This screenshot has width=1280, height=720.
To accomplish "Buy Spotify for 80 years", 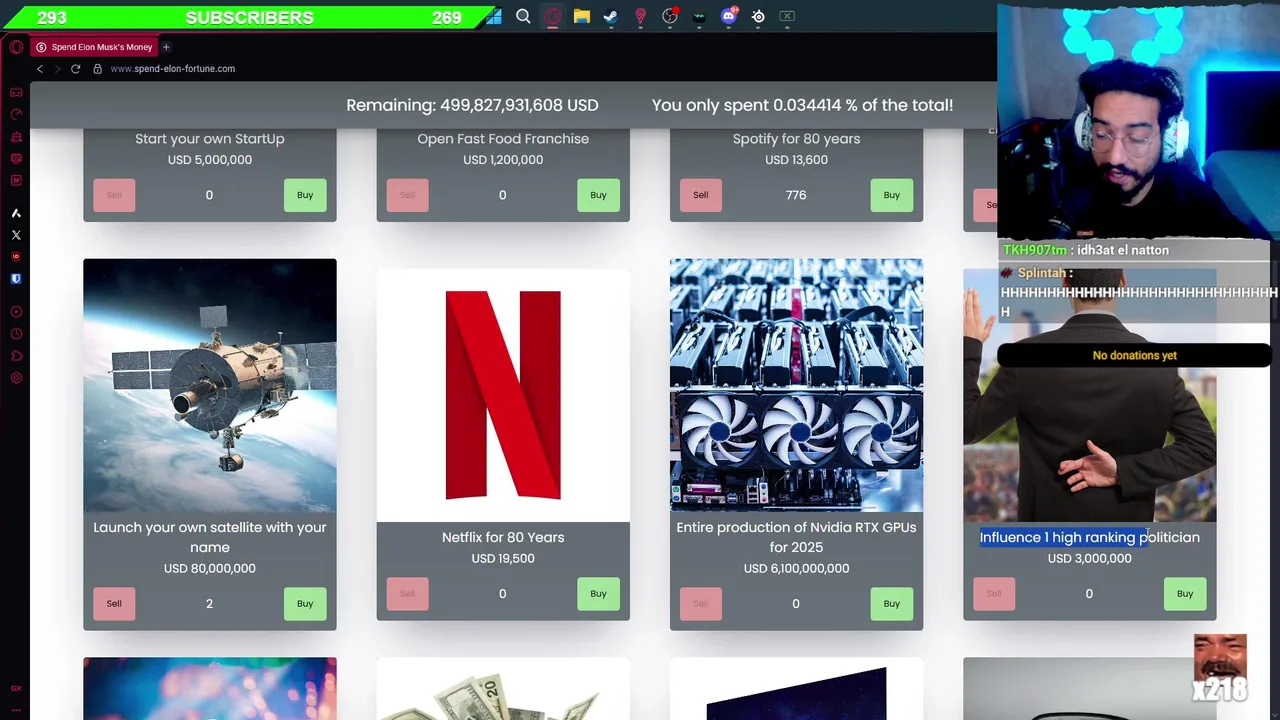I will pos(891,195).
